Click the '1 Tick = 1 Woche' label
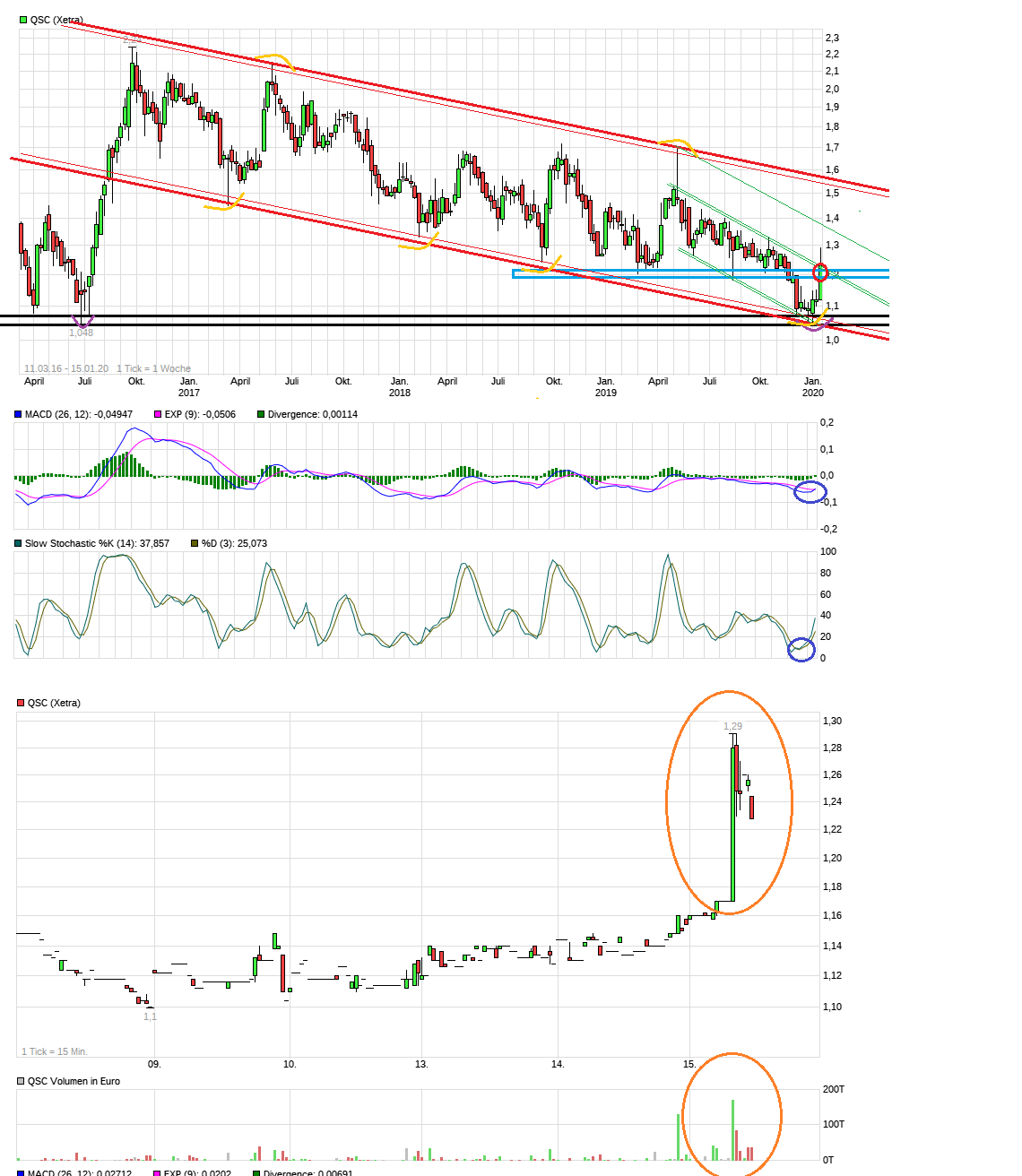This screenshot has height=1176, width=1022. pyautogui.click(x=153, y=368)
